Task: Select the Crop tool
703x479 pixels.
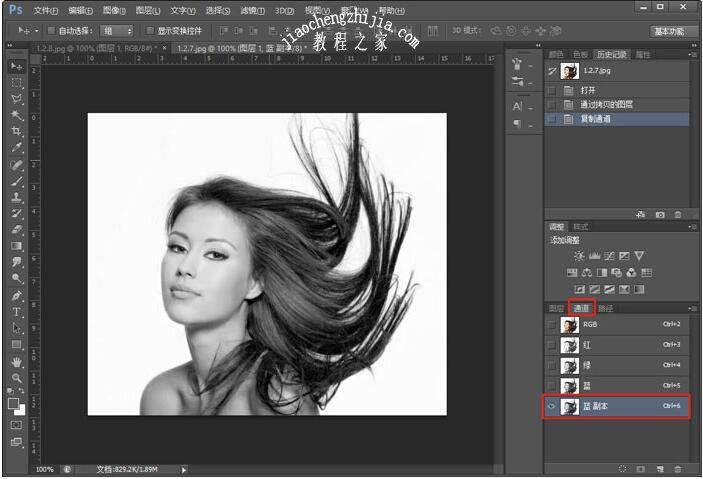Action: pos(17,131)
